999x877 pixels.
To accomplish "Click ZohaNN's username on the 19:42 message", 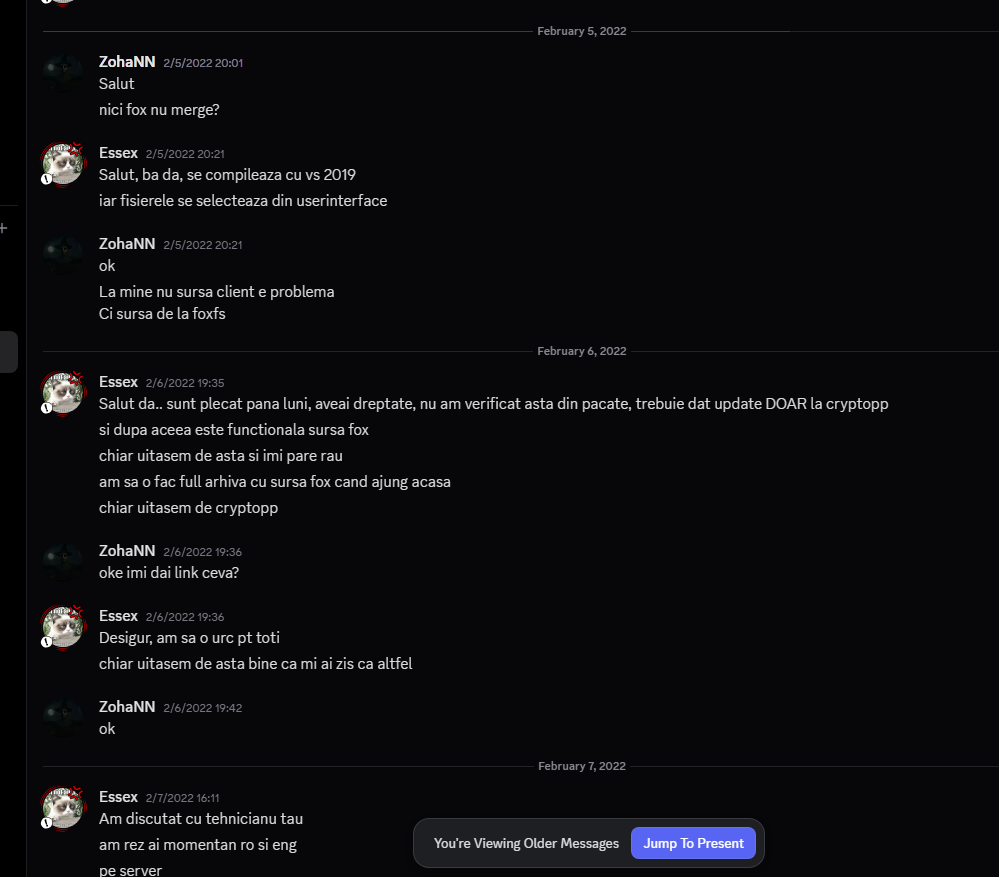I will click(126, 706).
